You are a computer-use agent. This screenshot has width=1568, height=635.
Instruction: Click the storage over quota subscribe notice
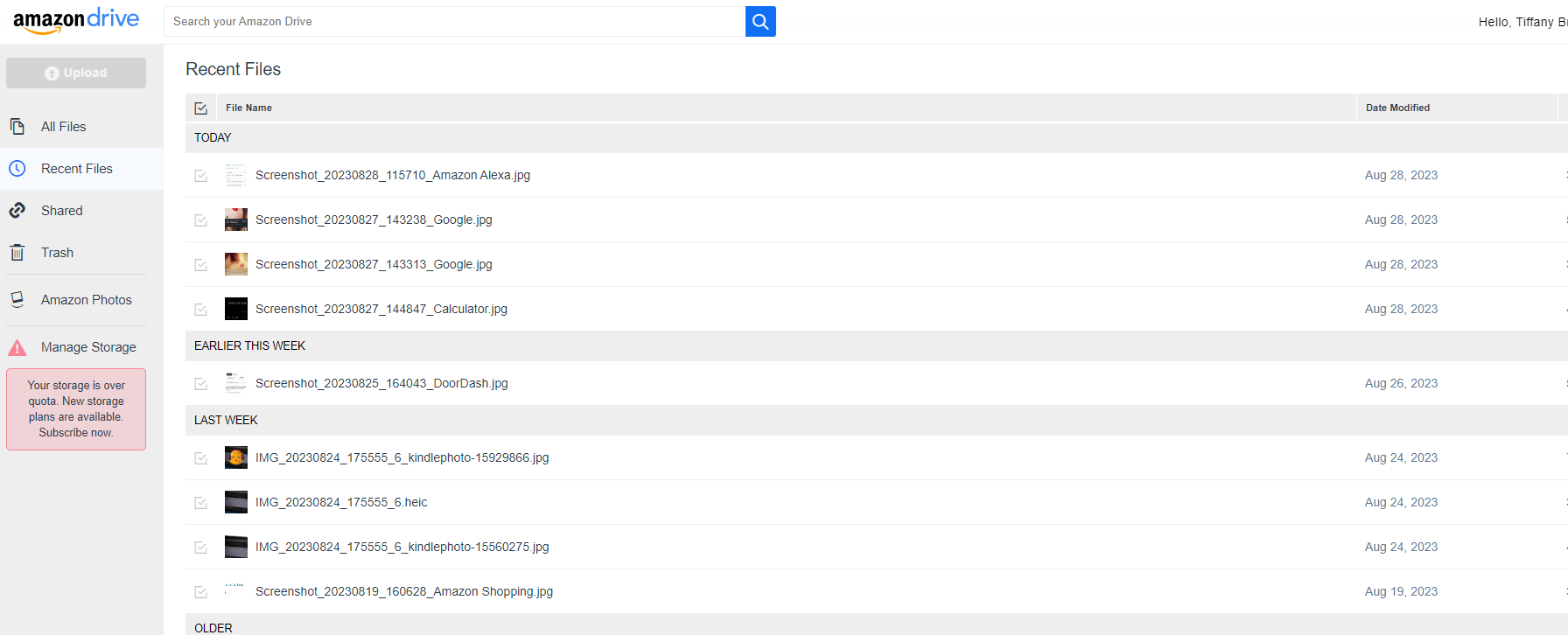76,409
